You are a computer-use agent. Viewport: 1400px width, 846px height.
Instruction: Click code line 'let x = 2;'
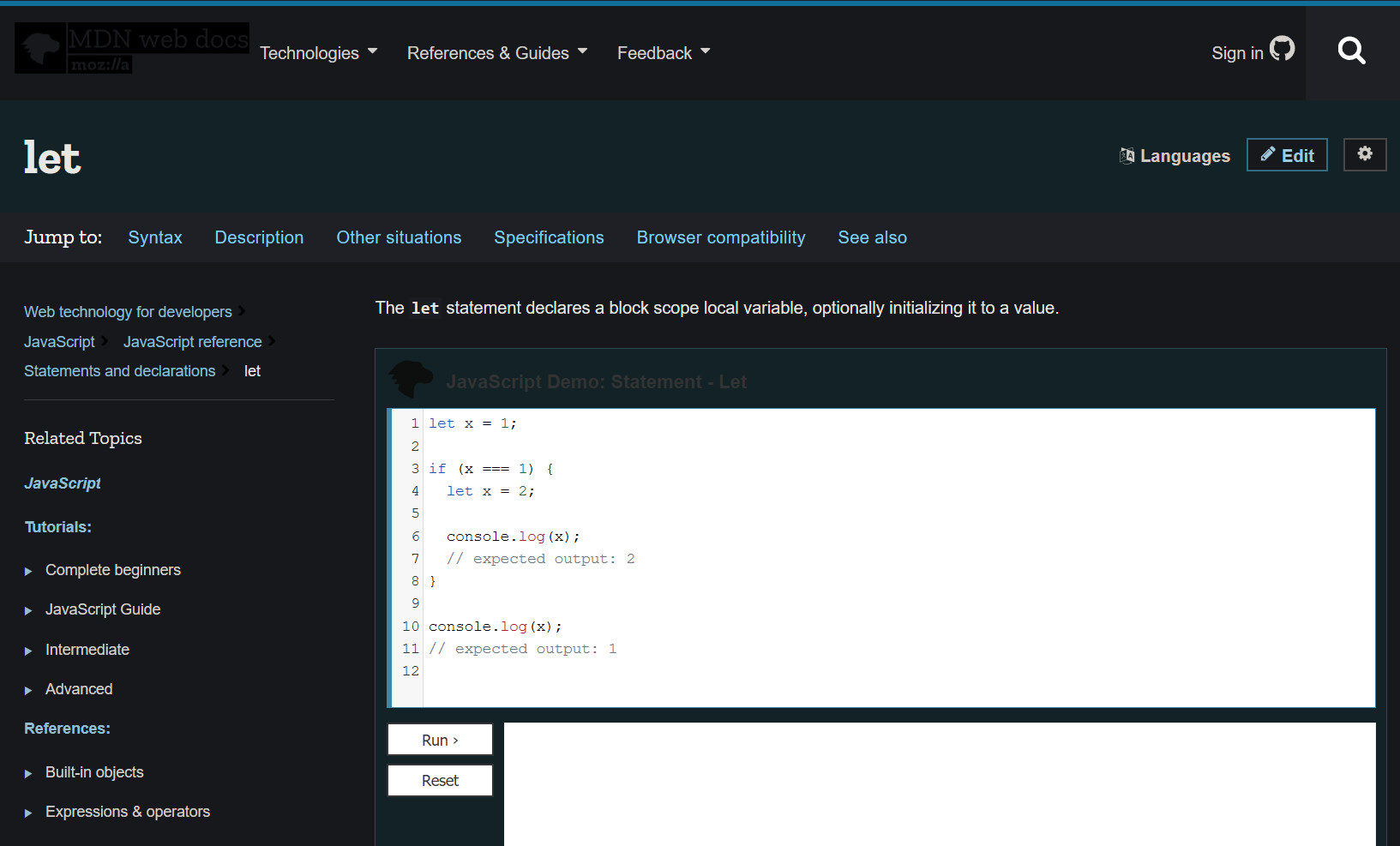pyautogui.click(x=490, y=491)
